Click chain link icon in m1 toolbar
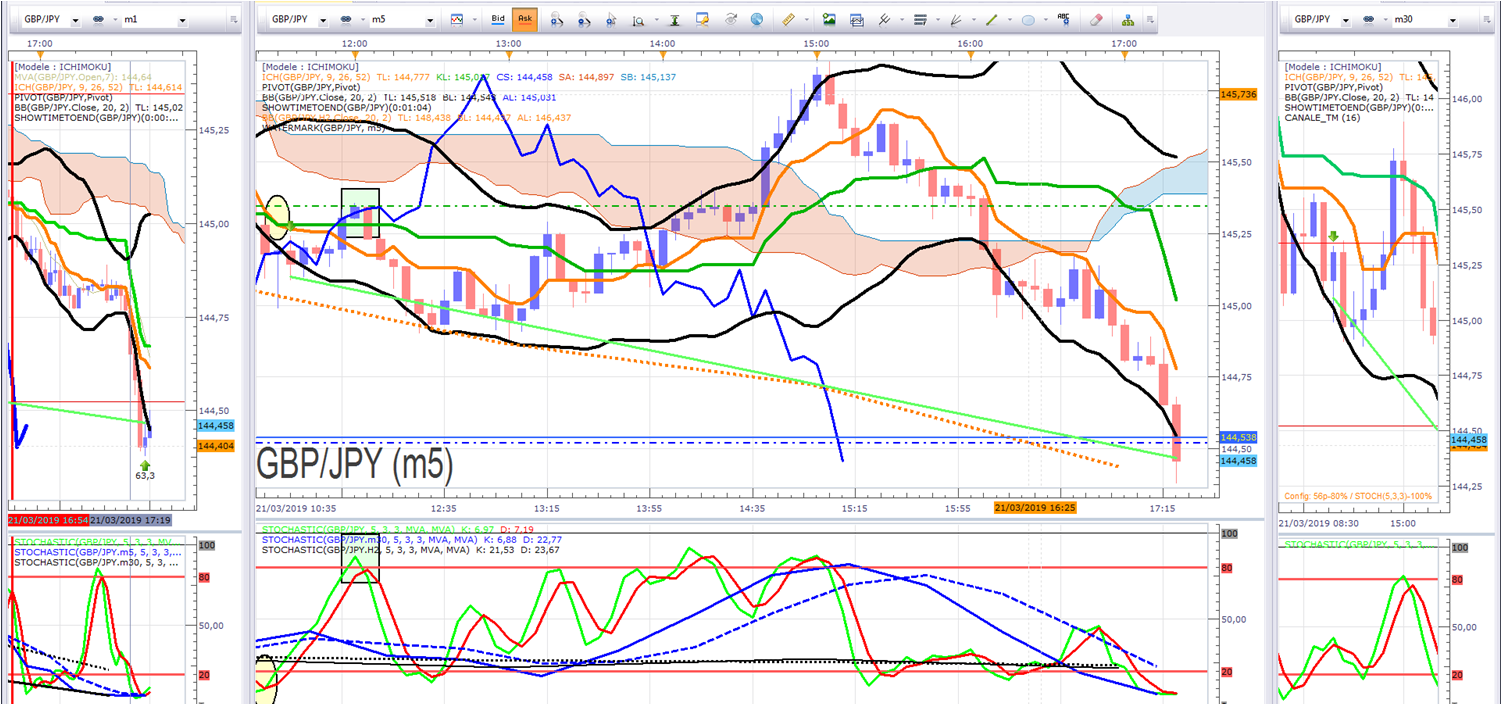This screenshot has height=705, width=1502. pos(100,19)
